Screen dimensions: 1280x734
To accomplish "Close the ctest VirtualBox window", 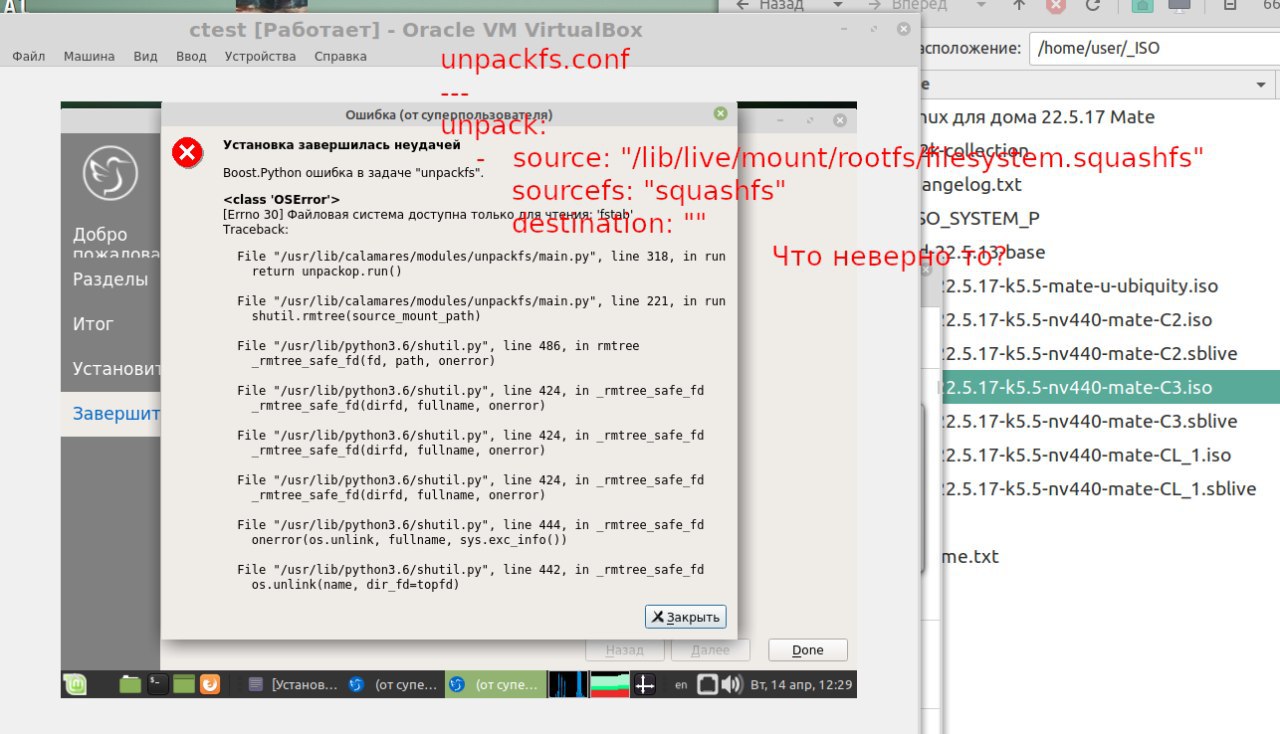I will point(904,29).
